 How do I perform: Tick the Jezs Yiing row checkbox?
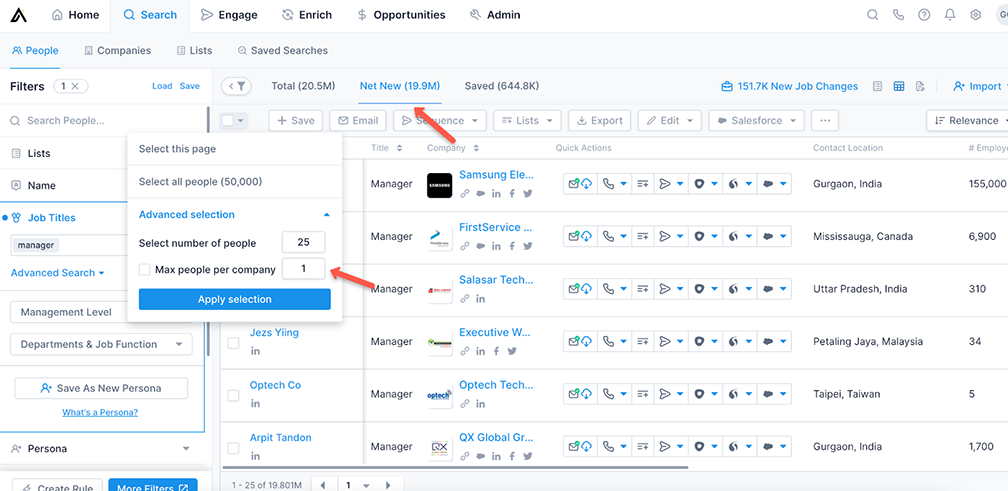click(233, 343)
